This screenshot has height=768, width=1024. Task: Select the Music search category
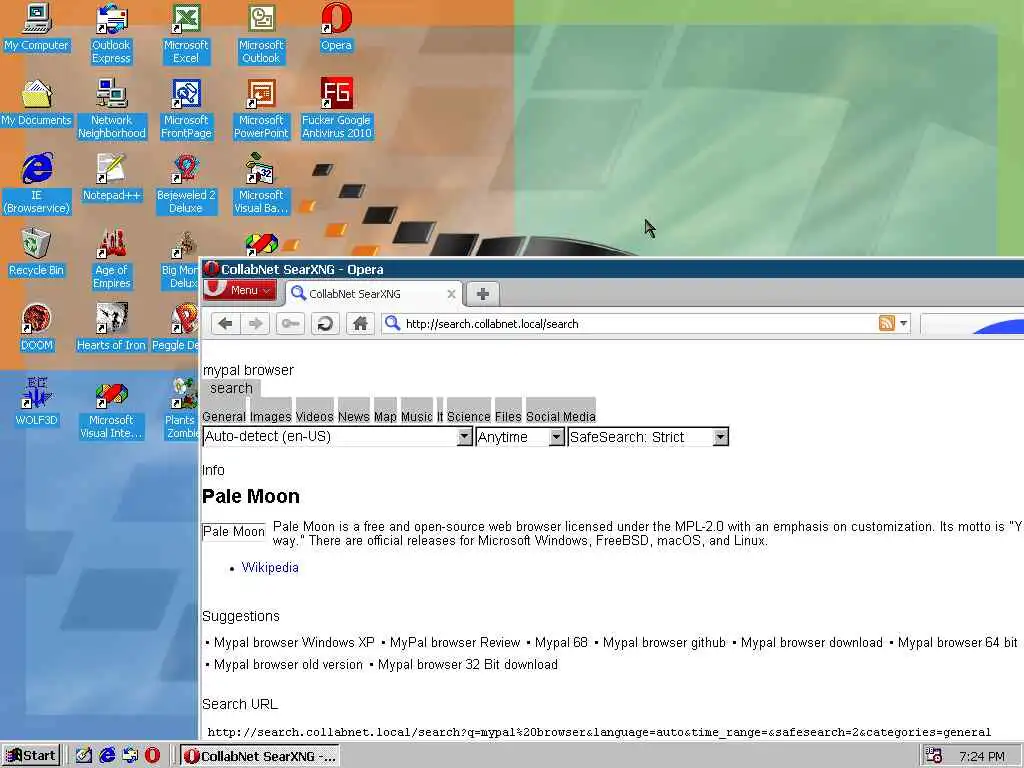click(417, 417)
